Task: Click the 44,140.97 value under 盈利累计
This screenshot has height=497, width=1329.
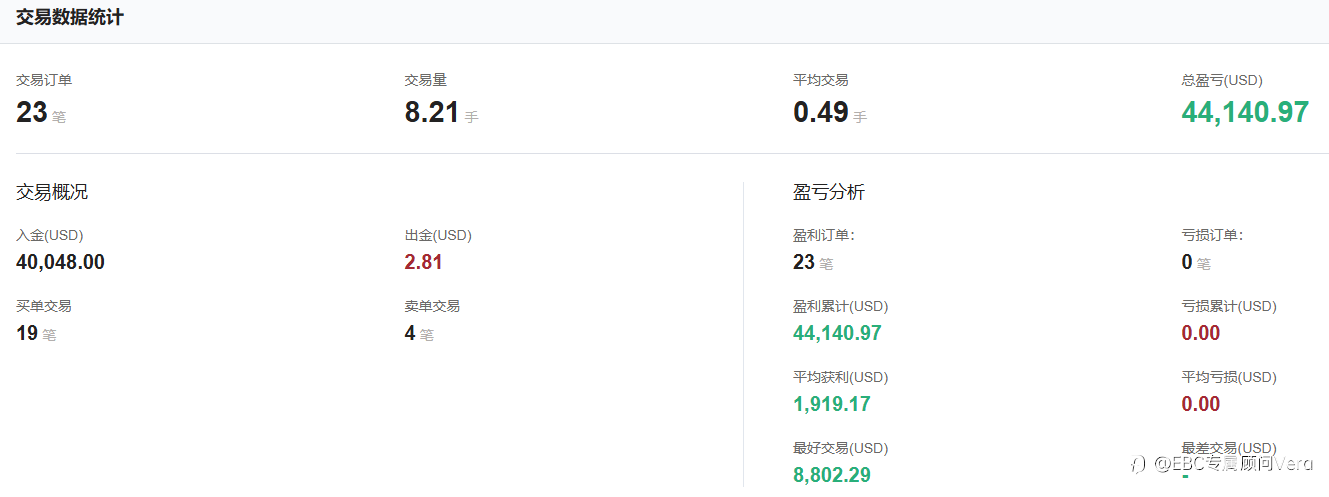Action: [837, 333]
